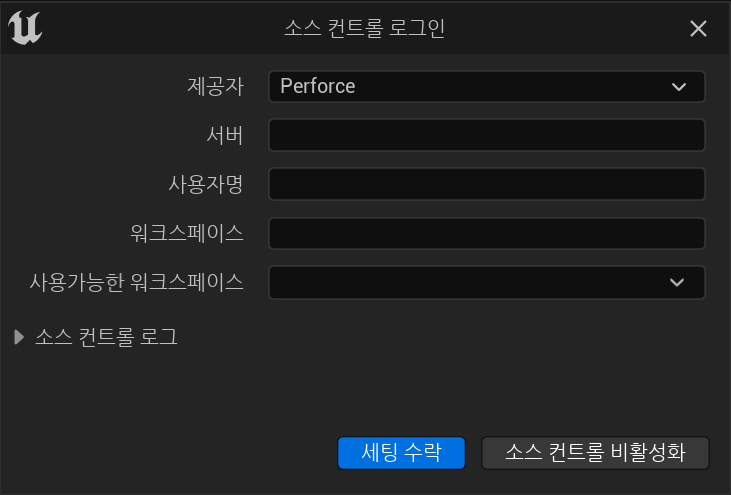This screenshot has width=731, height=495.
Task: Click the 소스 컨트롤 로그 label text
Action: coord(106,337)
